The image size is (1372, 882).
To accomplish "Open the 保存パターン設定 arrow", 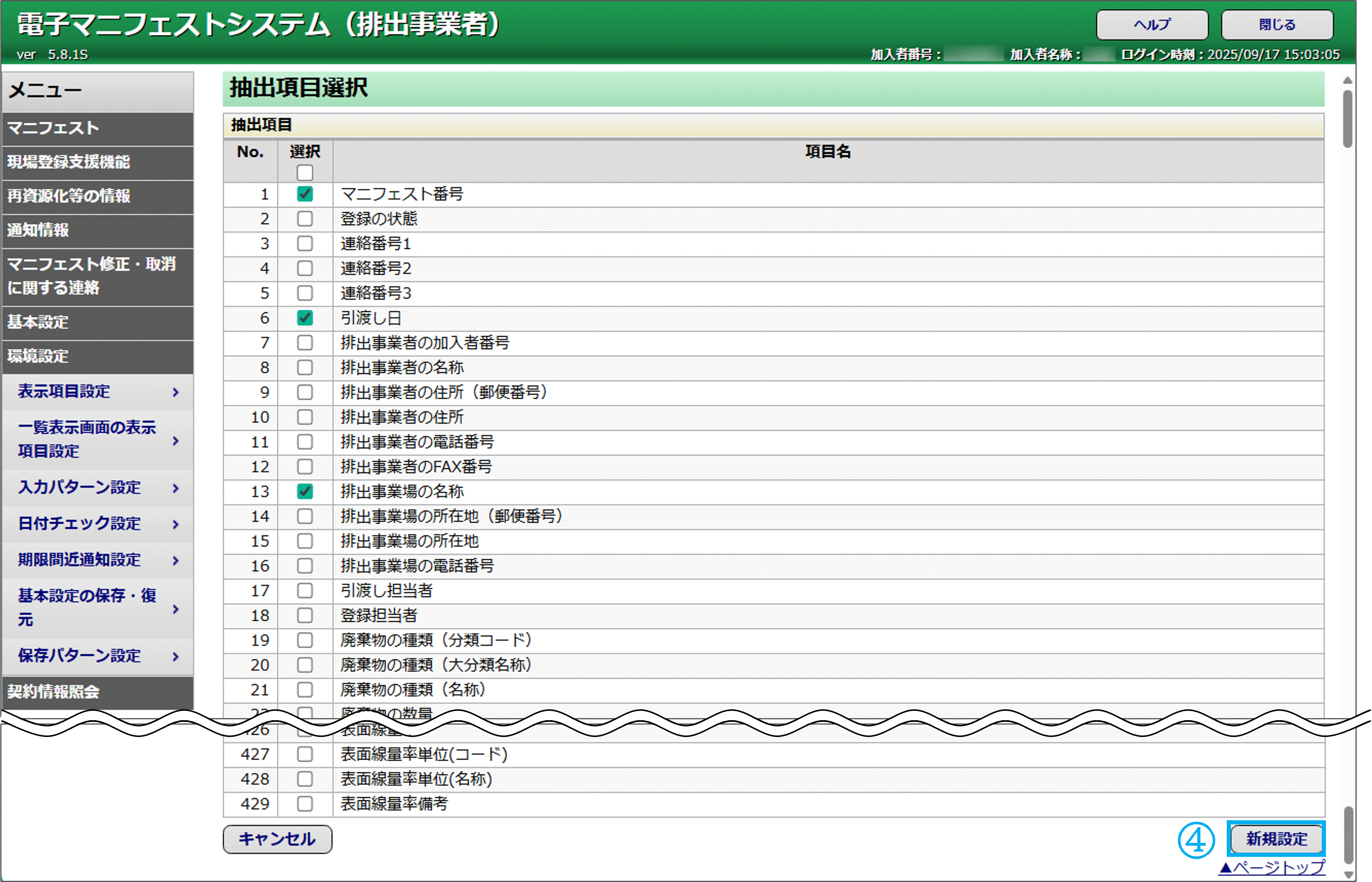I will [176, 656].
